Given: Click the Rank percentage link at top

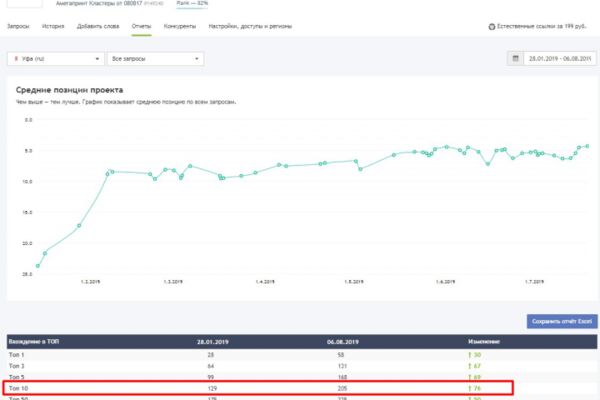Looking at the screenshot, I should coord(192,3).
